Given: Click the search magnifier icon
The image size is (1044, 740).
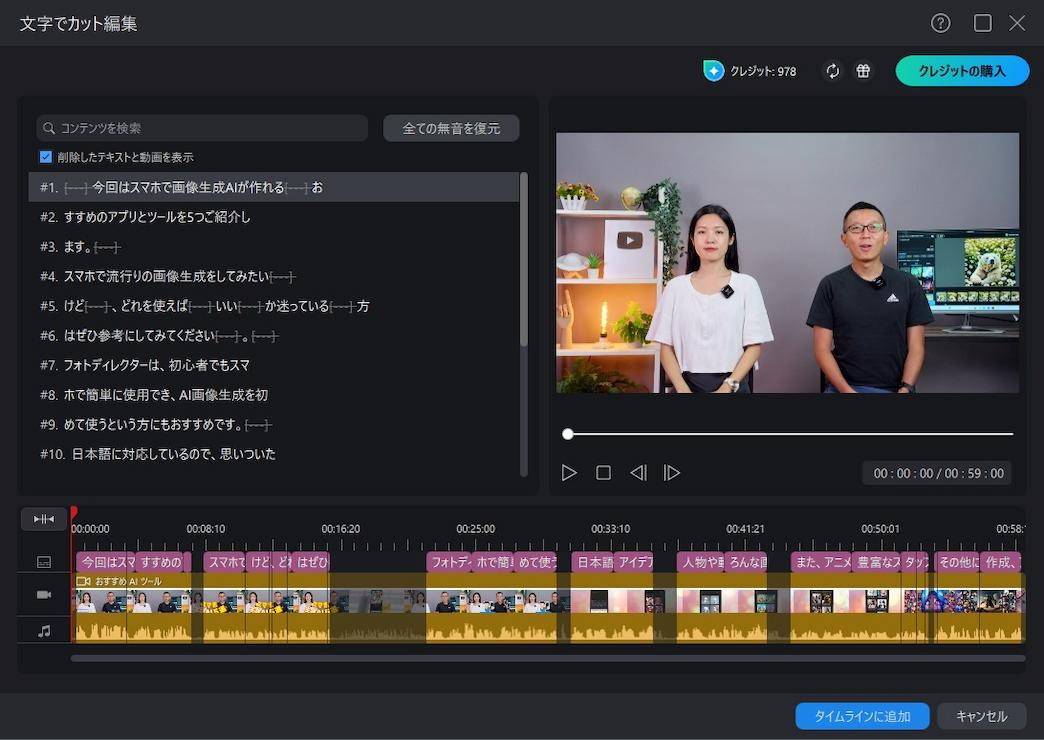Looking at the screenshot, I should pos(49,128).
